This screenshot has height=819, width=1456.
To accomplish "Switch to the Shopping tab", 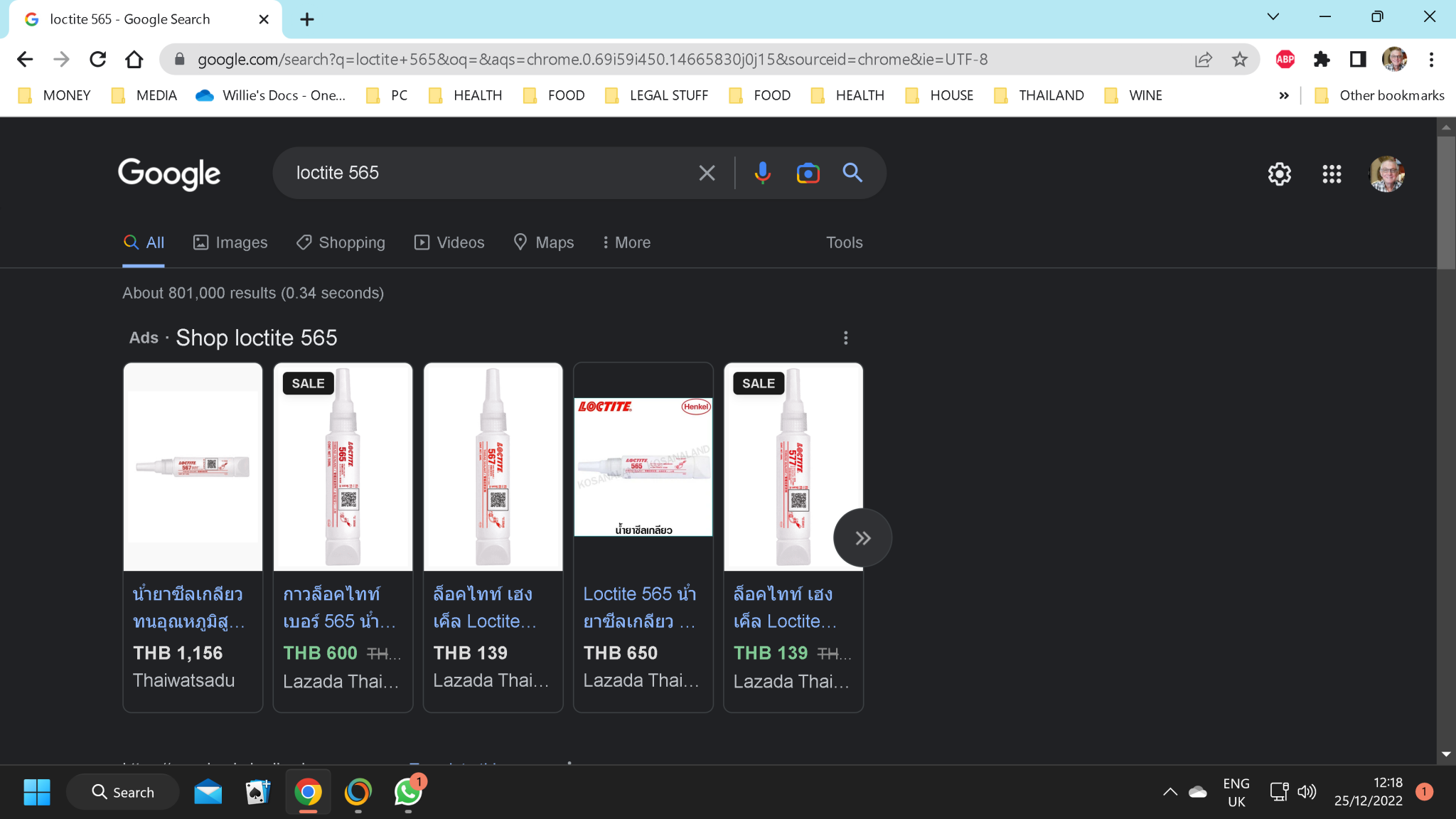I will pos(341,242).
